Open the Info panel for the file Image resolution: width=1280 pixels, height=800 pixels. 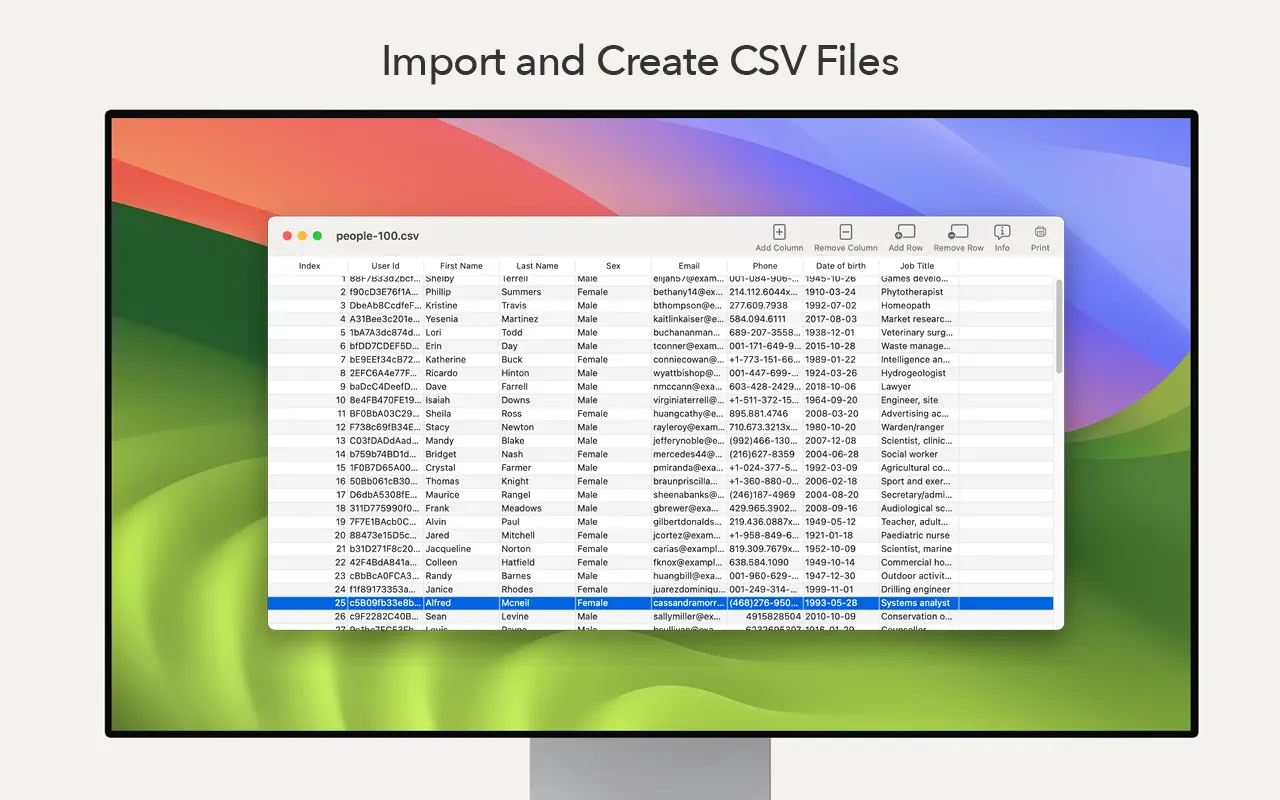coord(1002,235)
